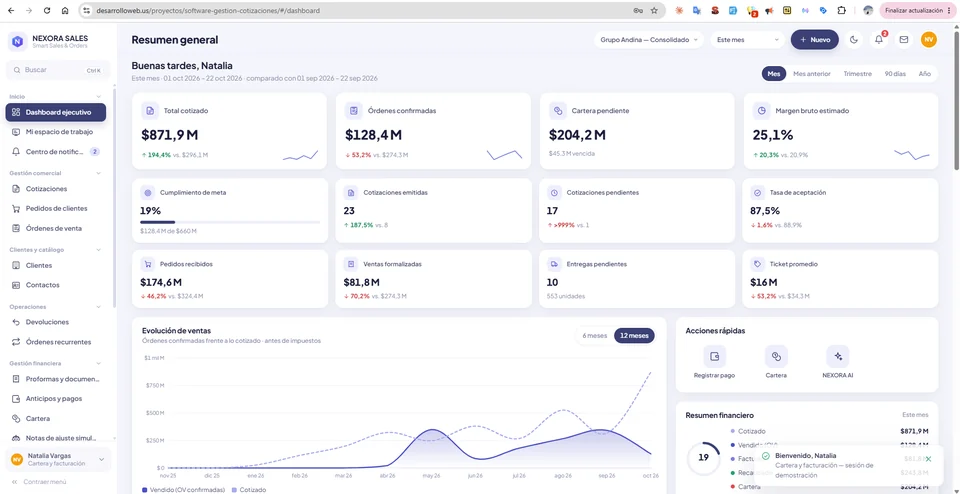Click the Cotizaciones pendientes clock icon
The image size is (960, 494).
coord(554,192)
